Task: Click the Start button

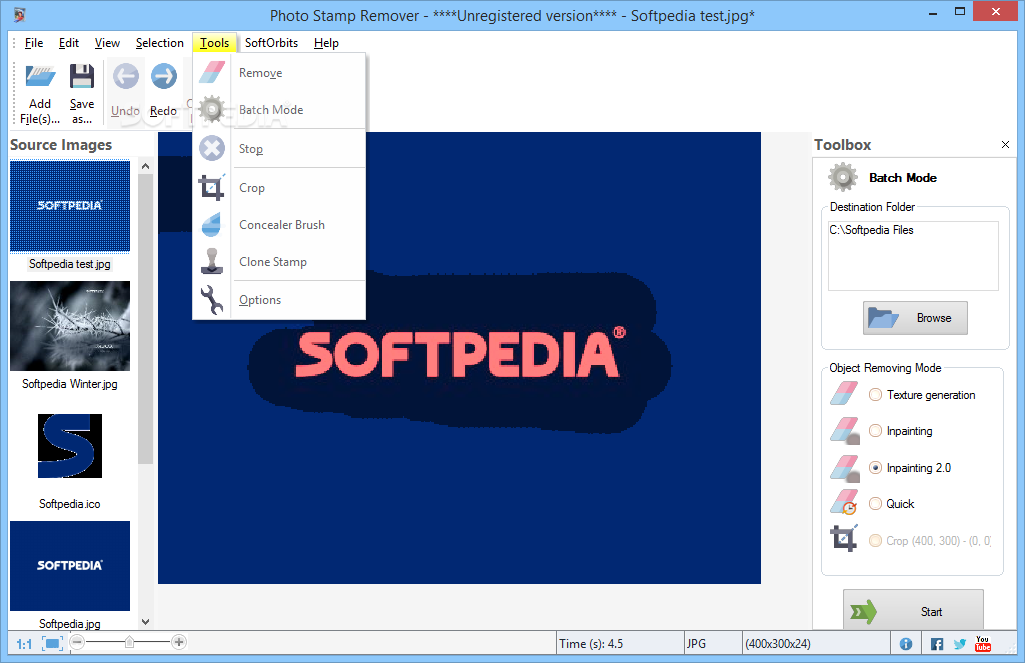Action: (913, 610)
